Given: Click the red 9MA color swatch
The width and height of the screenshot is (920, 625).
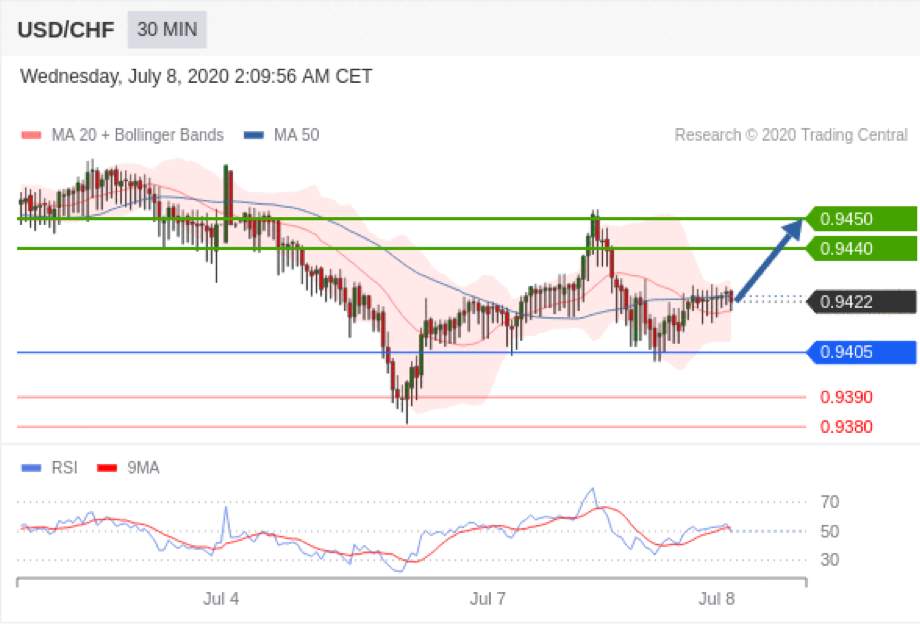Looking at the screenshot, I should pos(107,468).
